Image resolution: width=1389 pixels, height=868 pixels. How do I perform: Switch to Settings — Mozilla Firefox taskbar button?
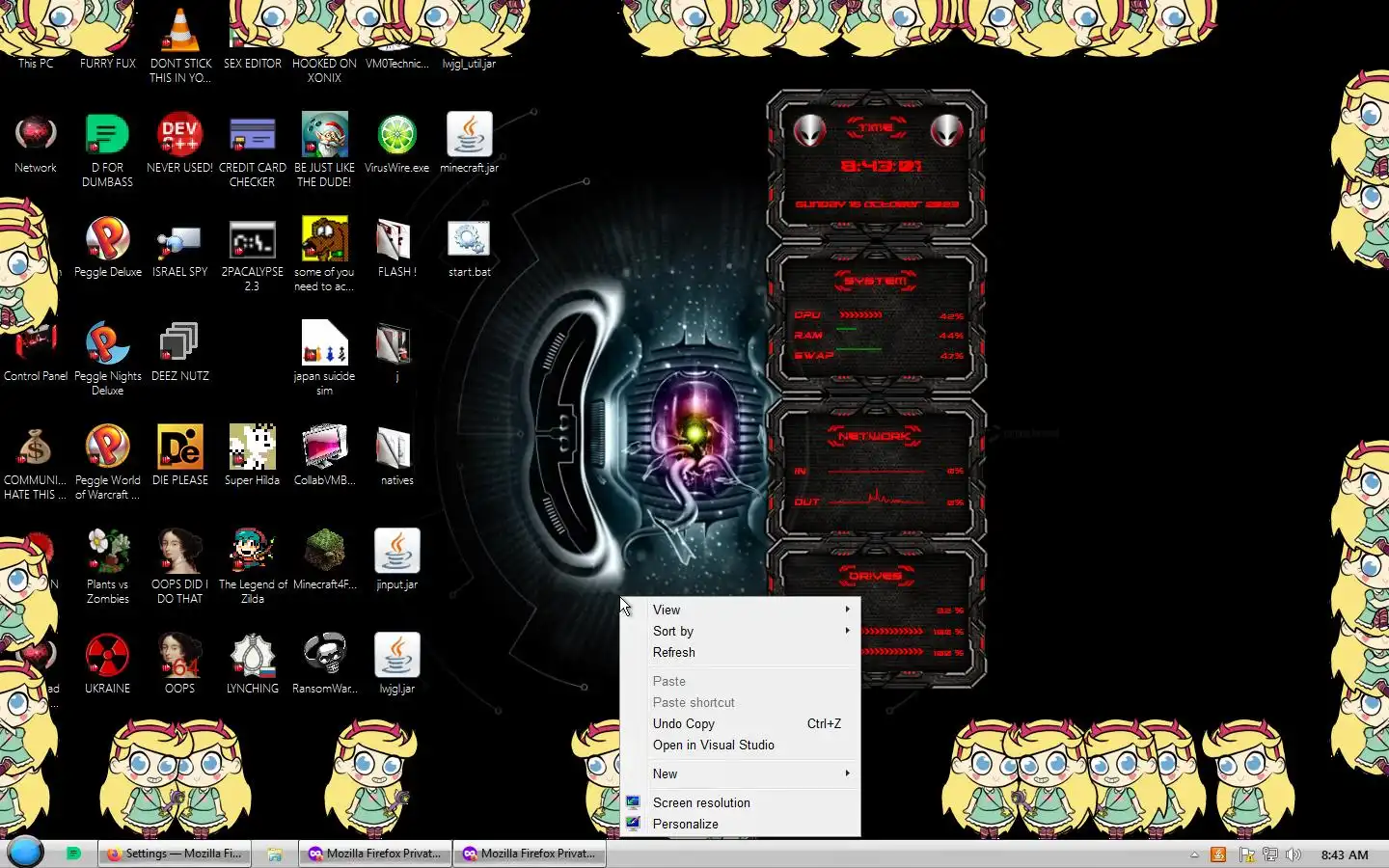[x=175, y=854]
